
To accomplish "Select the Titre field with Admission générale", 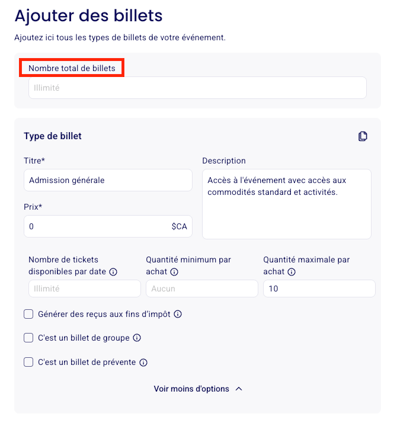I will click(108, 180).
